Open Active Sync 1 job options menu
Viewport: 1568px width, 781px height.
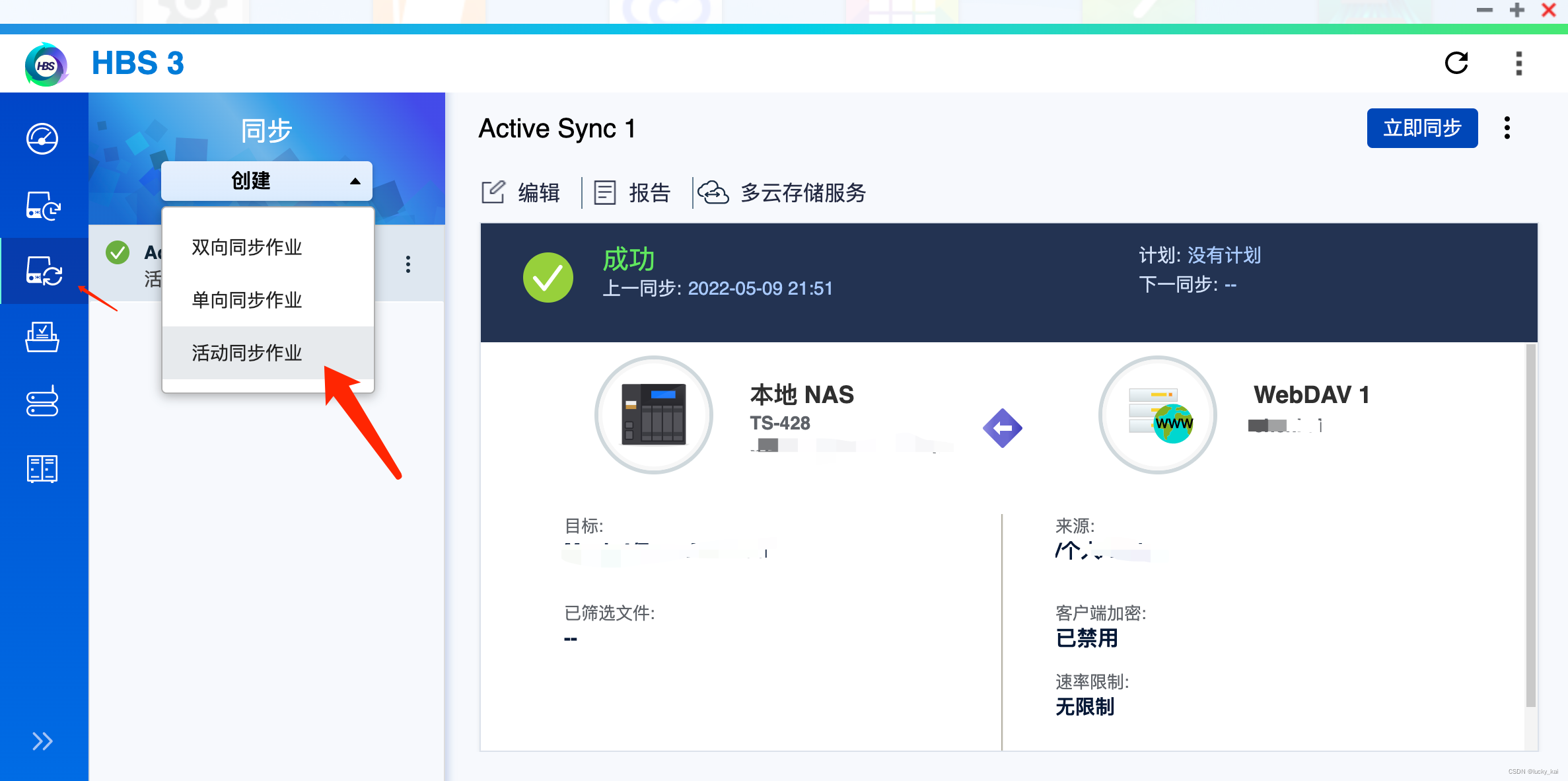(1507, 128)
